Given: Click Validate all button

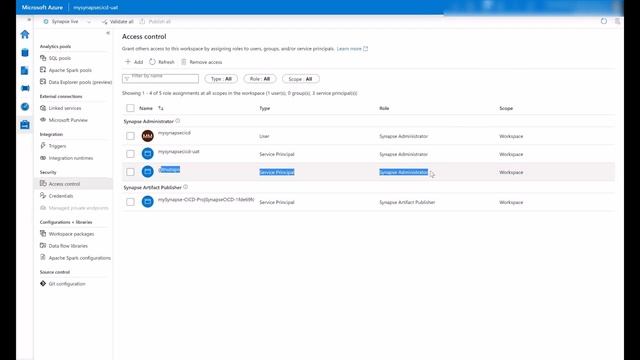Looking at the screenshot, I should [118, 22].
